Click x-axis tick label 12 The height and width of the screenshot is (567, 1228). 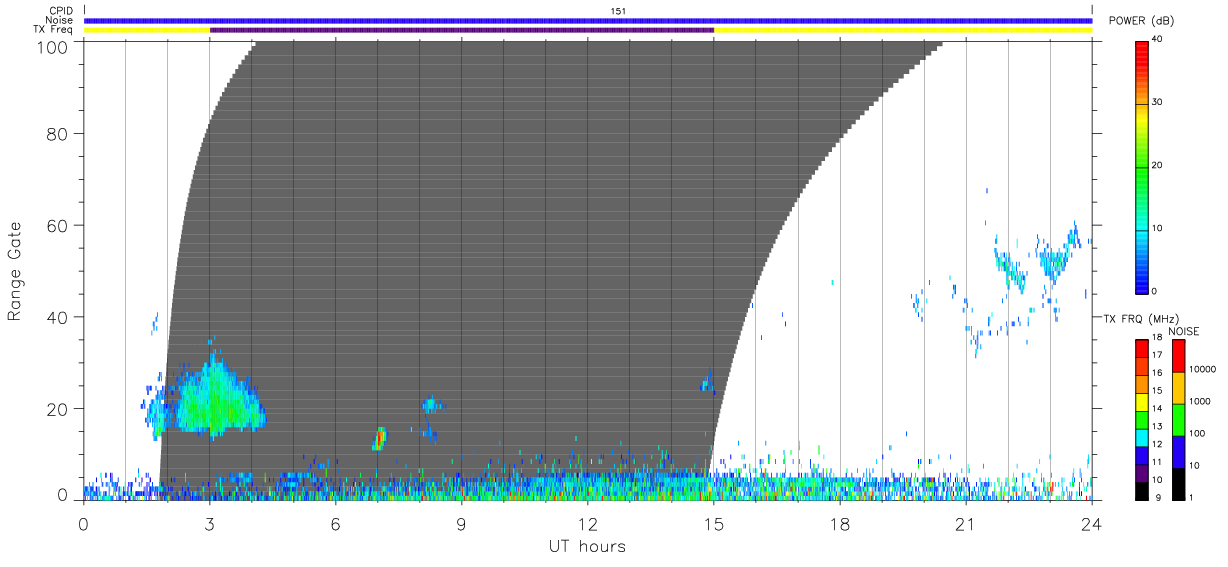[x=587, y=524]
